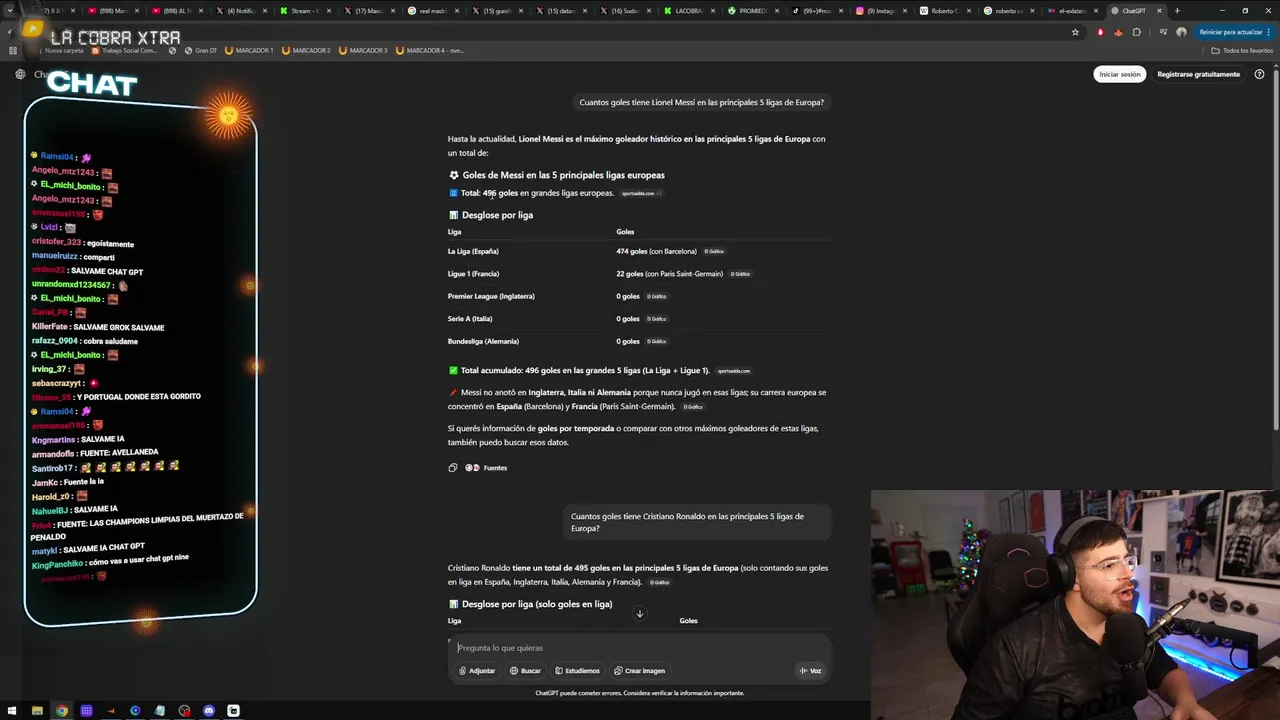Switch to the TikTok (99+) tab

point(816,11)
